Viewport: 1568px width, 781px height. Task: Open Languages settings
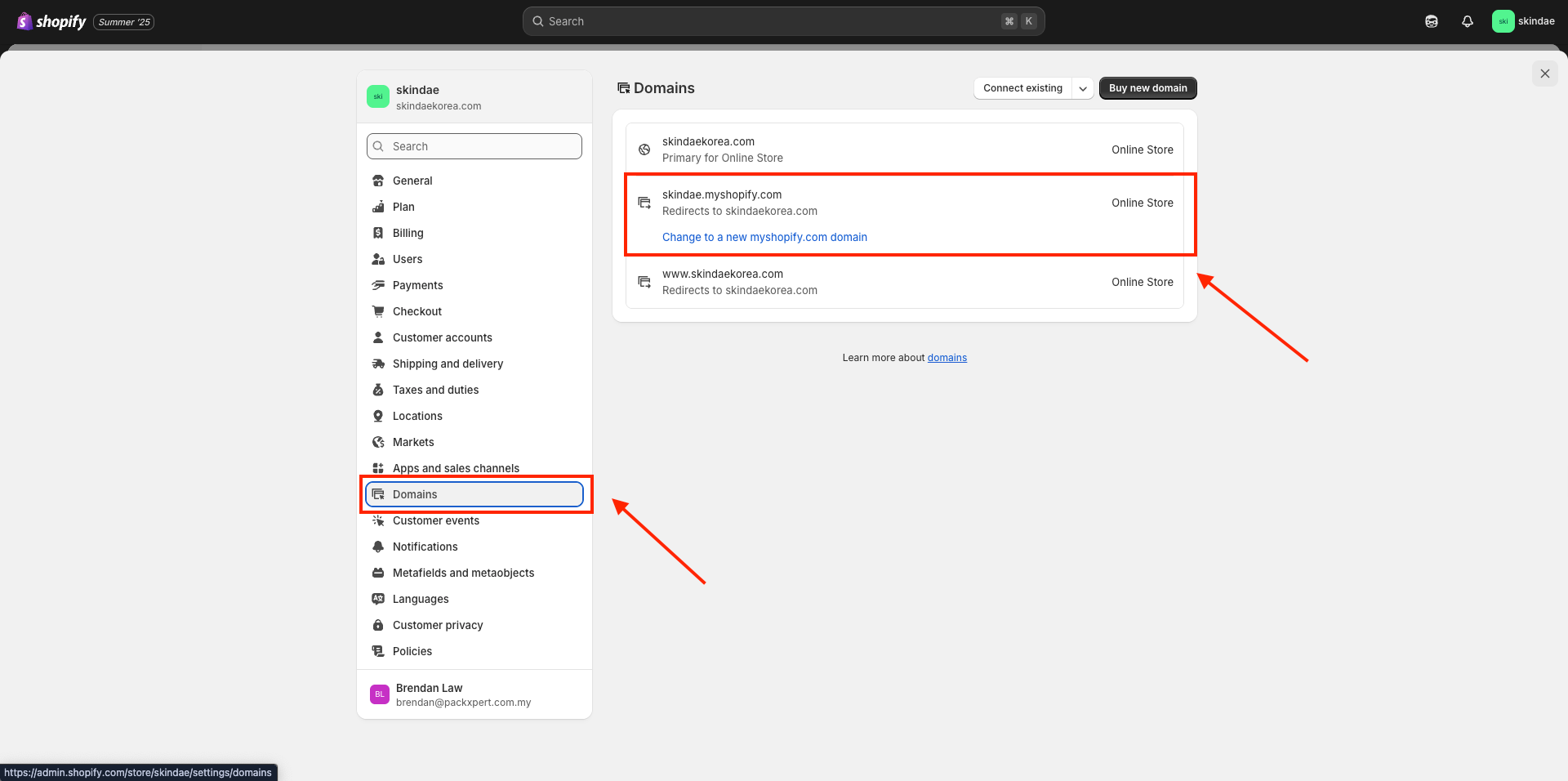tap(474, 599)
